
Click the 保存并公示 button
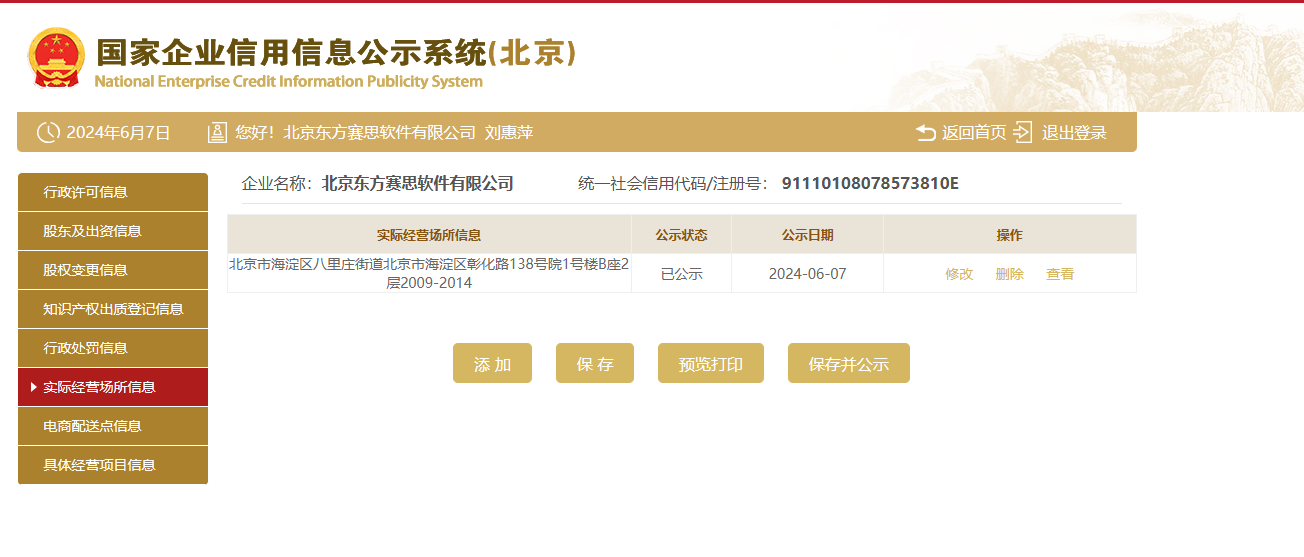pyautogui.click(x=849, y=363)
